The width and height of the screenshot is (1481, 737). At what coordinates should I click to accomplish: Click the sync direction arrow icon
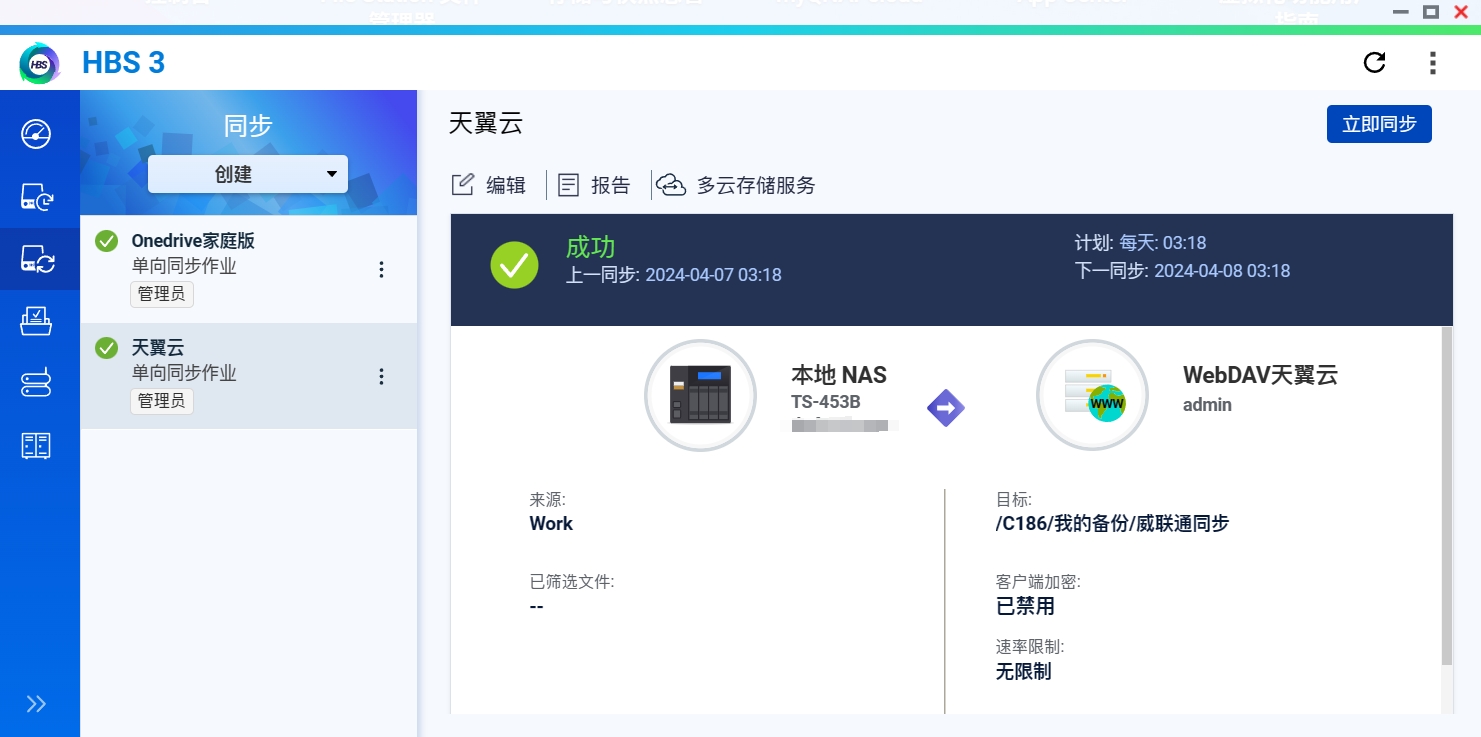click(946, 407)
